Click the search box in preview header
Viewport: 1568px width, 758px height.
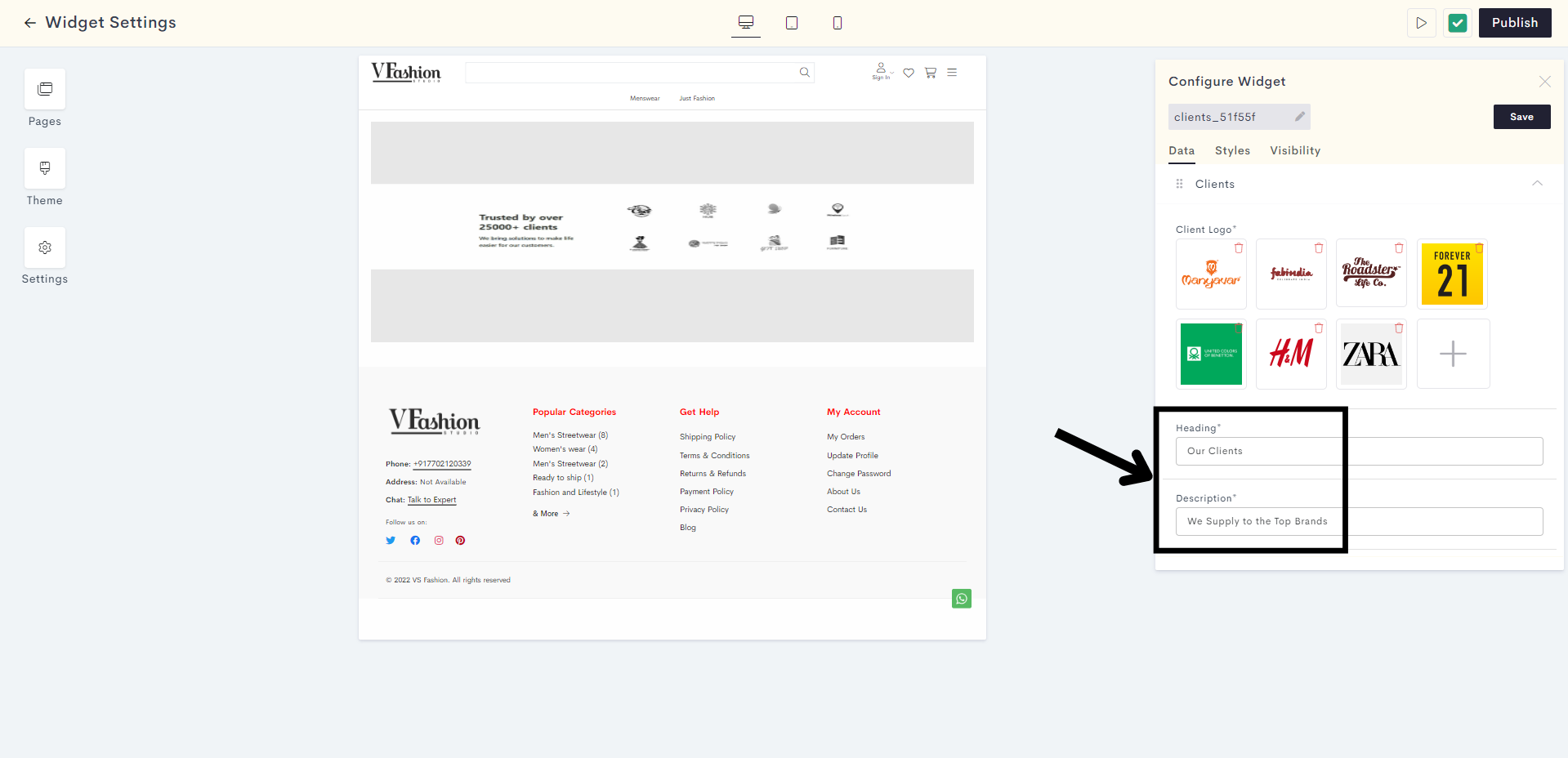click(x=640, y=73)
